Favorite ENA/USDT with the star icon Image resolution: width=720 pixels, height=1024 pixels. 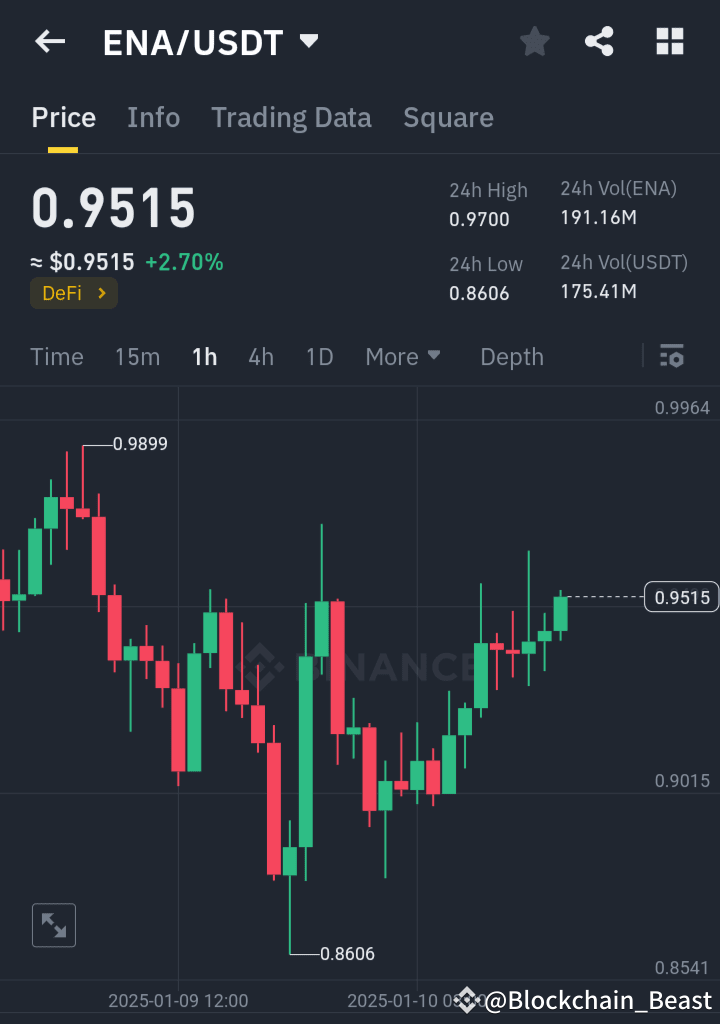click(534, 41)
